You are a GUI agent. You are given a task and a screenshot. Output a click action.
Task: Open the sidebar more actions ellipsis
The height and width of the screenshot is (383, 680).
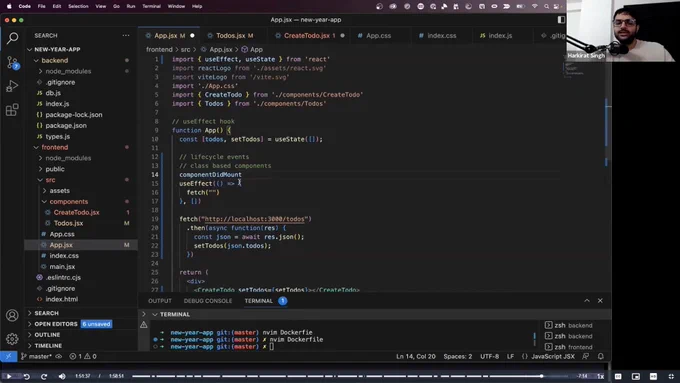pos(126,36)
